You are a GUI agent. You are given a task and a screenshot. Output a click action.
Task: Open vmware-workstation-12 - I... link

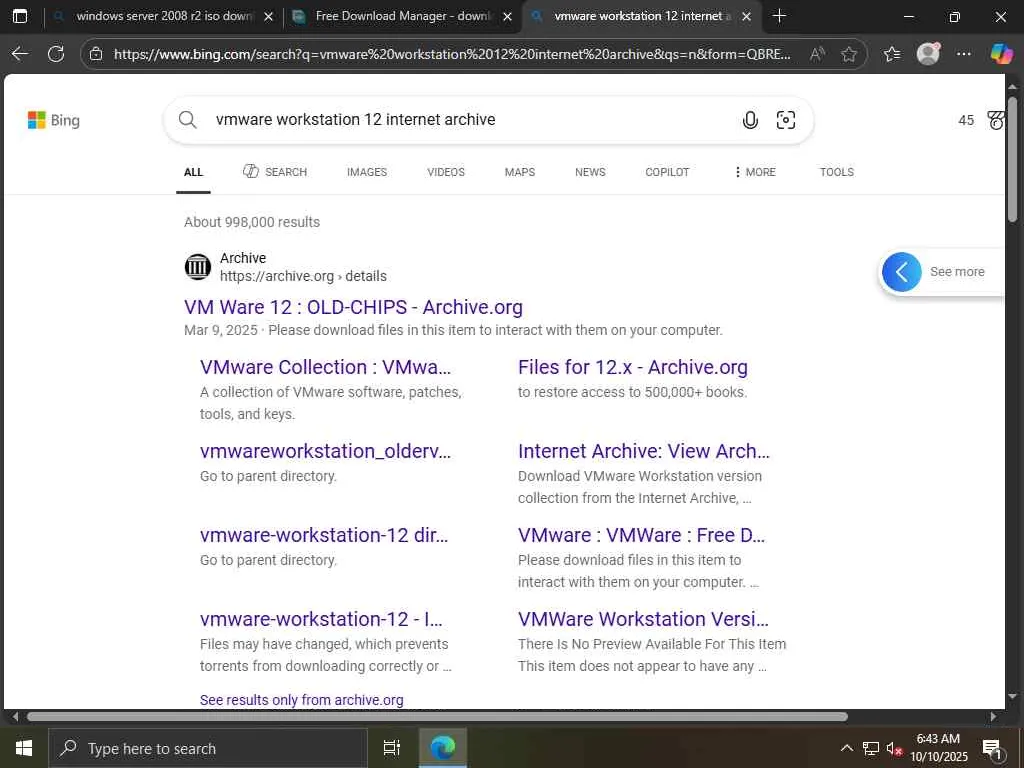click(x=321, y=619)
